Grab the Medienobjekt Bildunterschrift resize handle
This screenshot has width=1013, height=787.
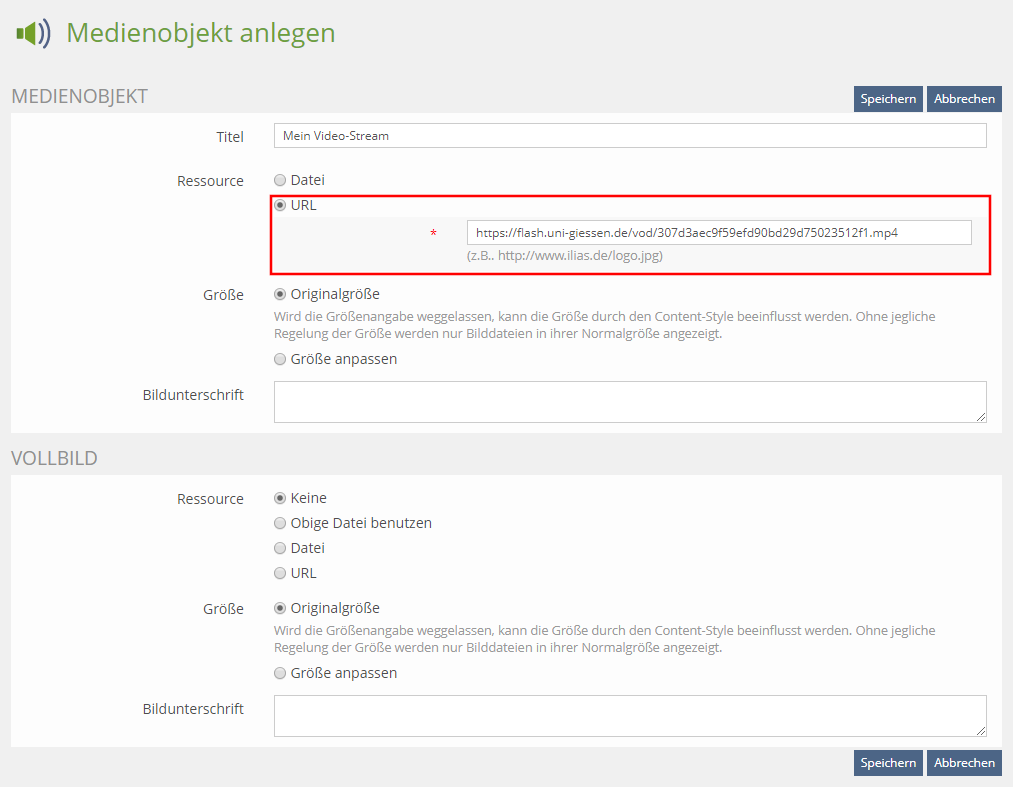point(981,418)
